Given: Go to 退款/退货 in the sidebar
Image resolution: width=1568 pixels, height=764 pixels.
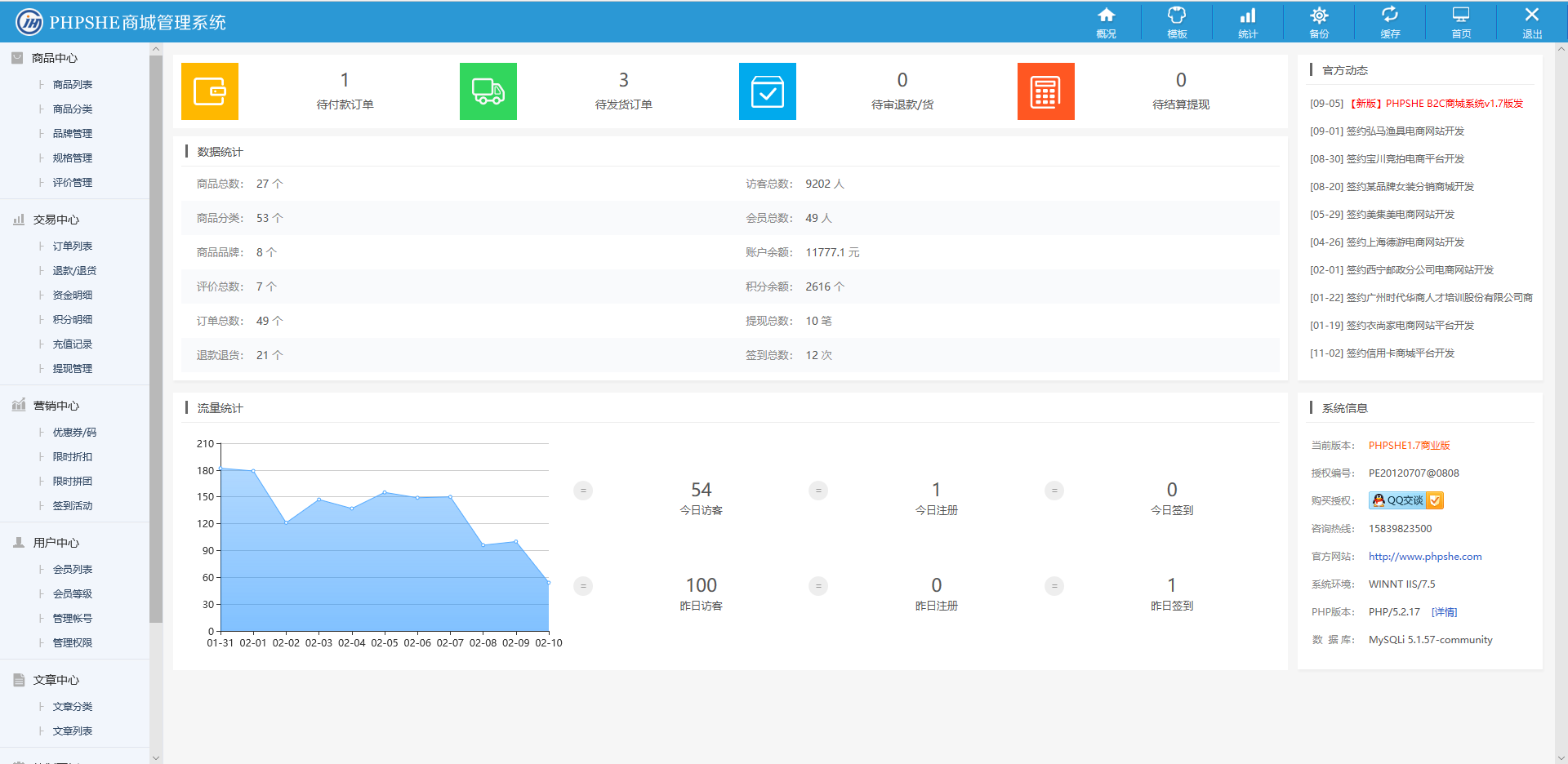Looking at the screenshot, I should click(x=74, y=271).
